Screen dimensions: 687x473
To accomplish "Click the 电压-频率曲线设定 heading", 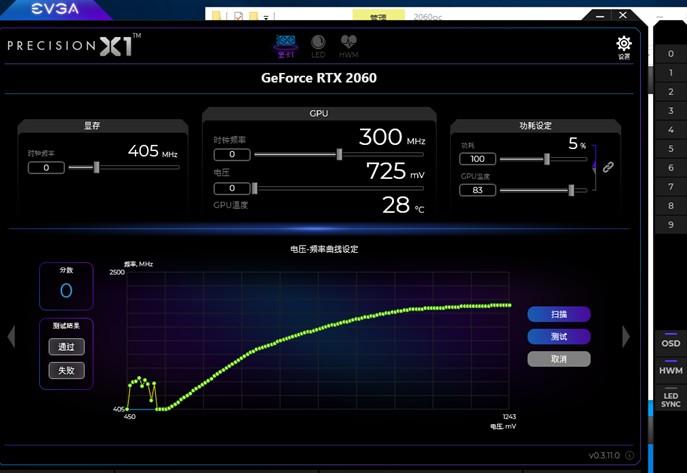I will (x=324, y=249).
